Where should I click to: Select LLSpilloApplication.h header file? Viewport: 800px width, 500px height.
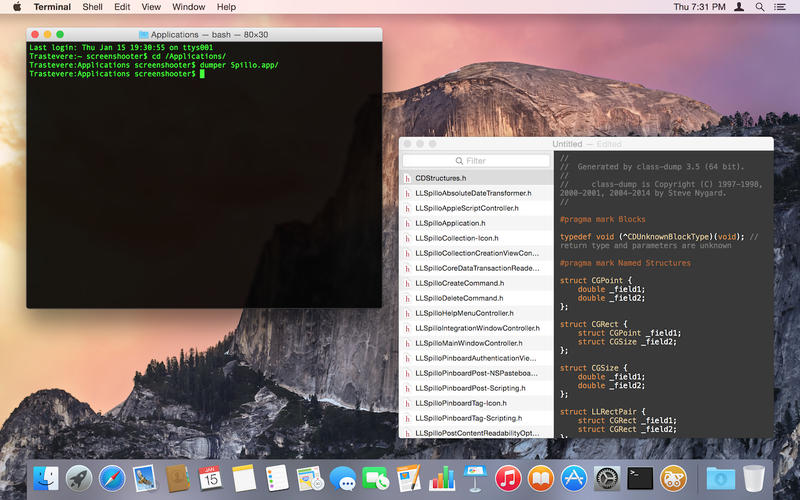[x=450, y=223]
